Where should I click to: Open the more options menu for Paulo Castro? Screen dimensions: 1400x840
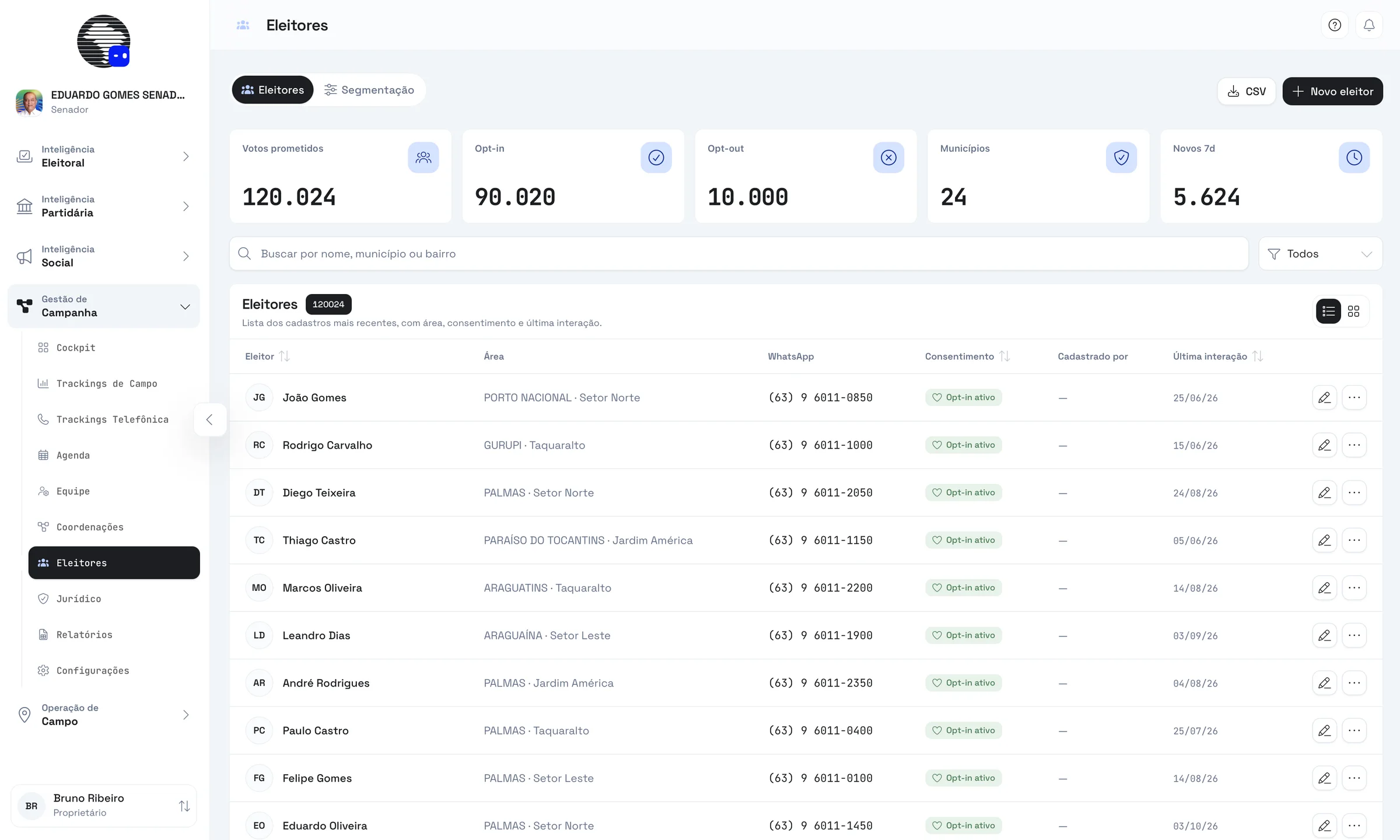[x=1354, y=730]
